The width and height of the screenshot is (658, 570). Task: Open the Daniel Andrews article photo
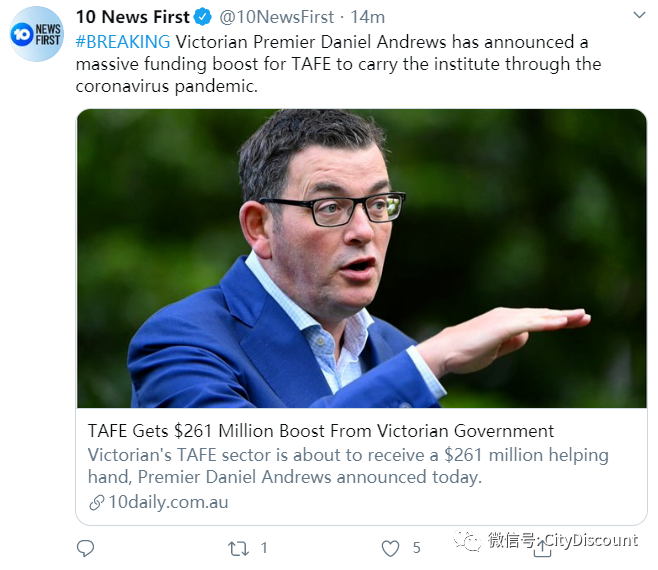click(x=361, y=258)
